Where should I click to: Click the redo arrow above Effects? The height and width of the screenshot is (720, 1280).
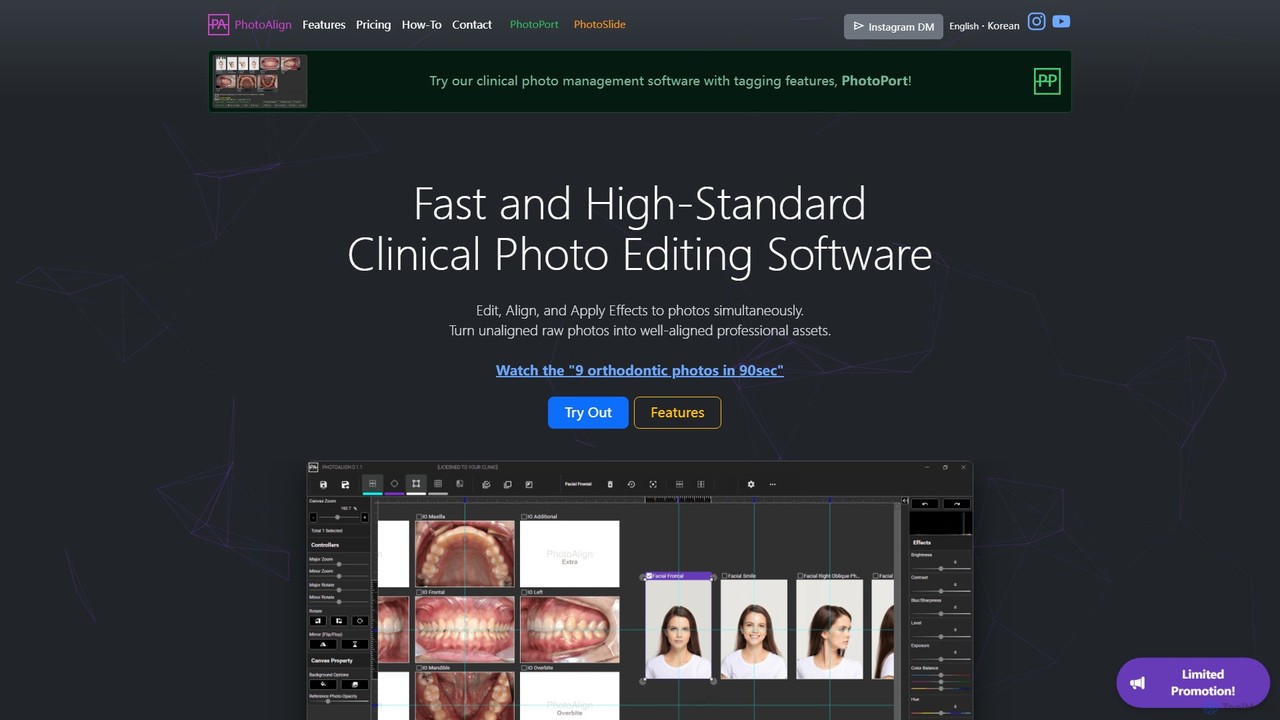(x=957, y=504)
